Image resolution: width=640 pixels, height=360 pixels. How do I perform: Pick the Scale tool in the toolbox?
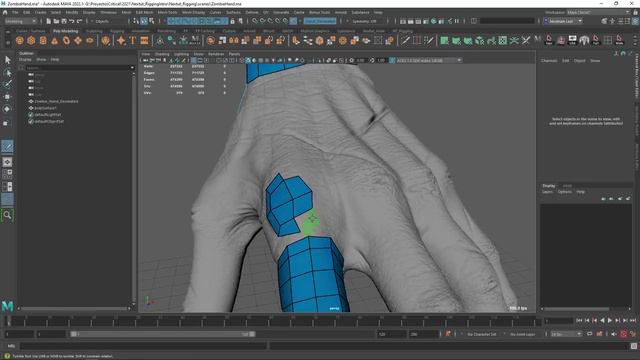click(7, 122)
